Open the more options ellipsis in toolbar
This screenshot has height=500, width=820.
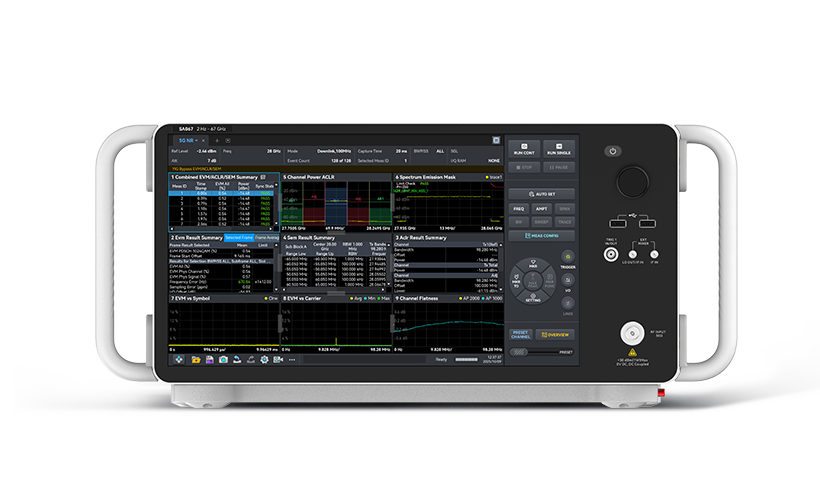[x=291, y=359]
